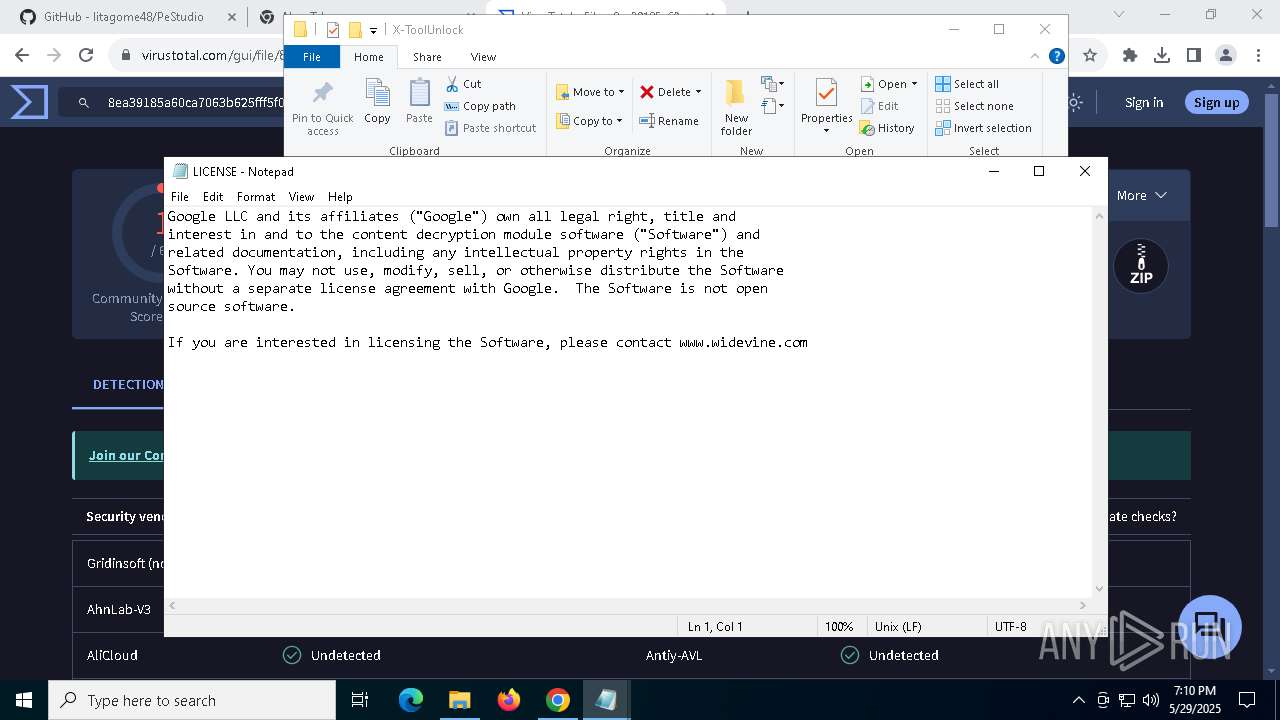Expand the Delete dropdown arrow

click(x=698, y=92)
